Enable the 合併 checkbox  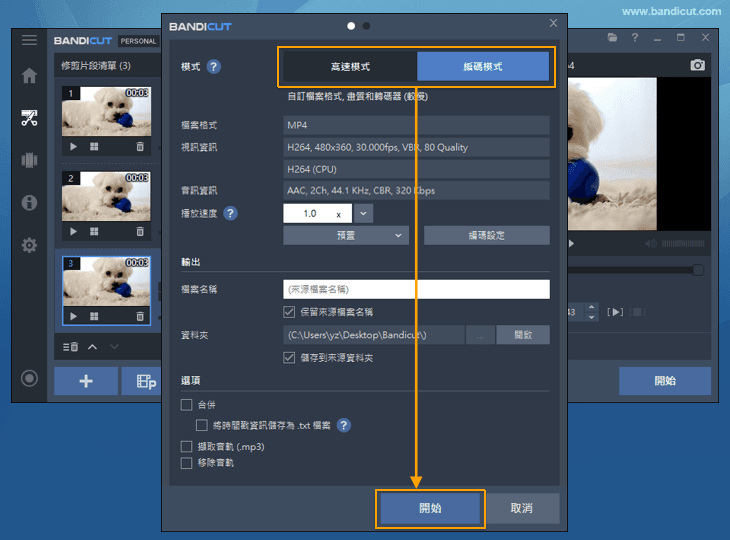pyautogui.click(x=186, y=405)
